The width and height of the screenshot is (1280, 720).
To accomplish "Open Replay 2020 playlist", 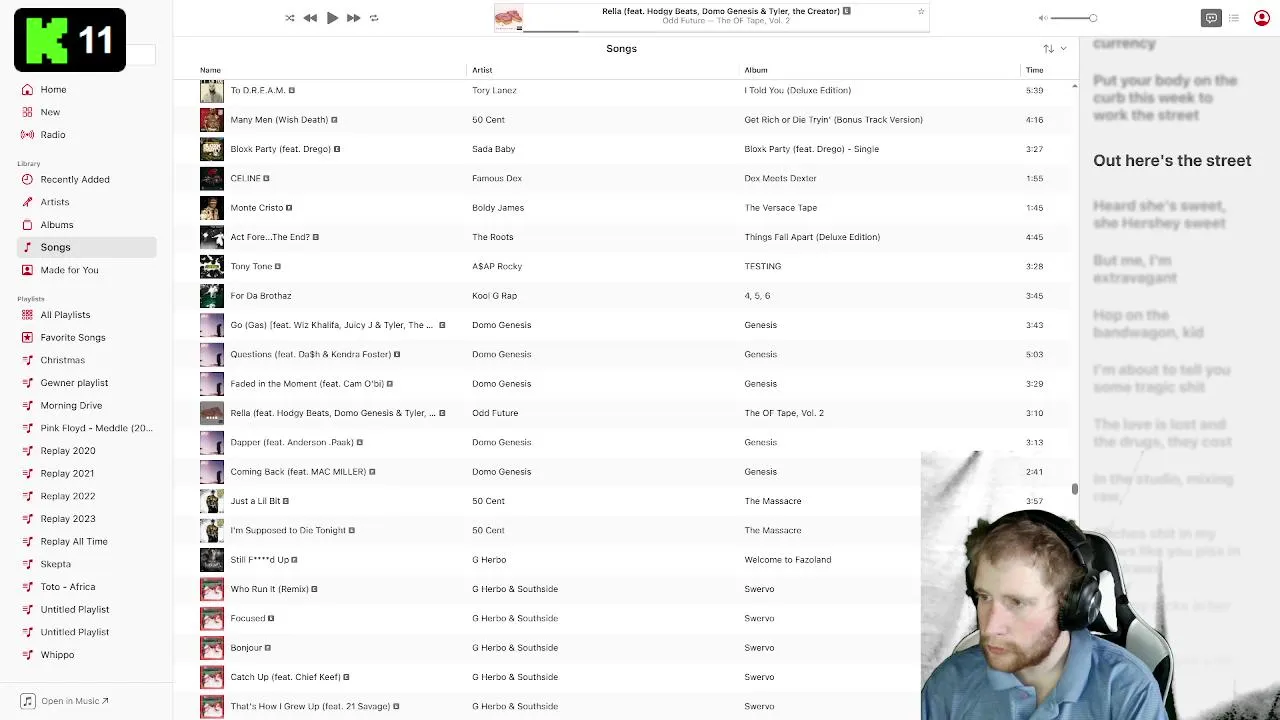I will pyautogui.click(x=68, y=451).
